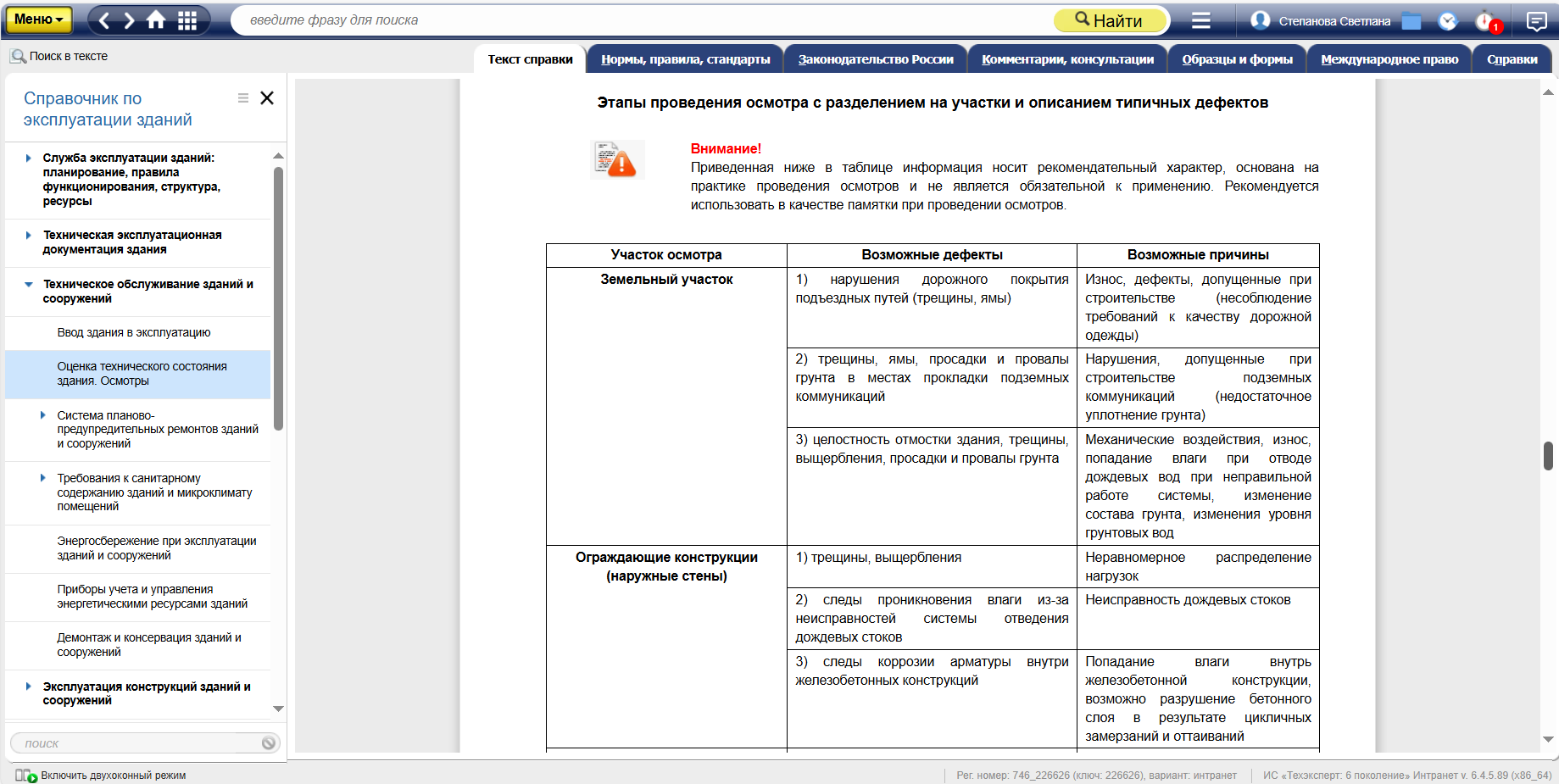Open Комментарии, консультации tab

(x=1068, y=59)
